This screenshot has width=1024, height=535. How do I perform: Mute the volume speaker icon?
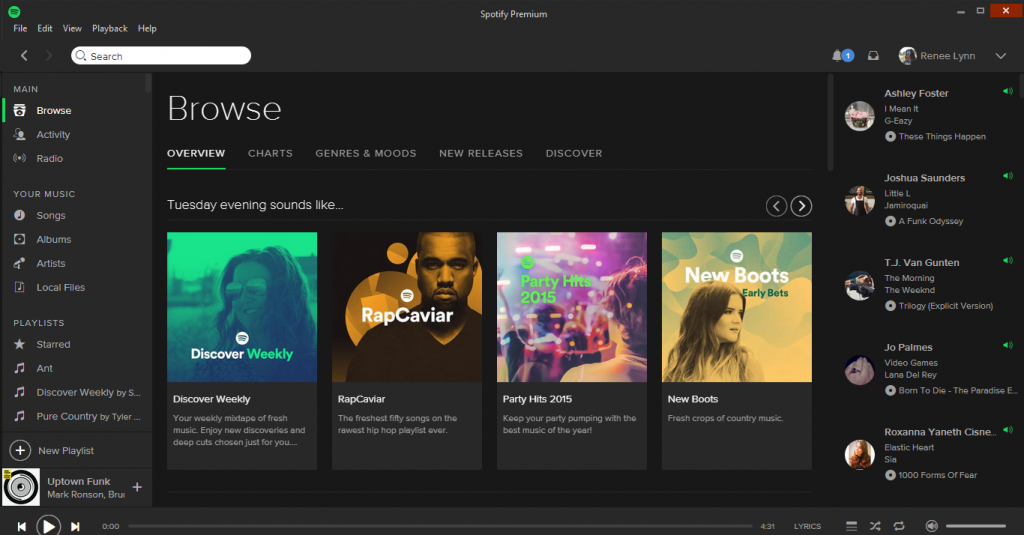tap(932, 526)
